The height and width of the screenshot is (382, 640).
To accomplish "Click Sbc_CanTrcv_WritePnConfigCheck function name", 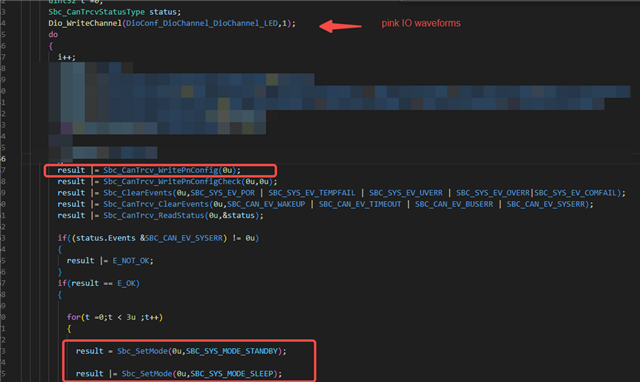I will [172, 182].
